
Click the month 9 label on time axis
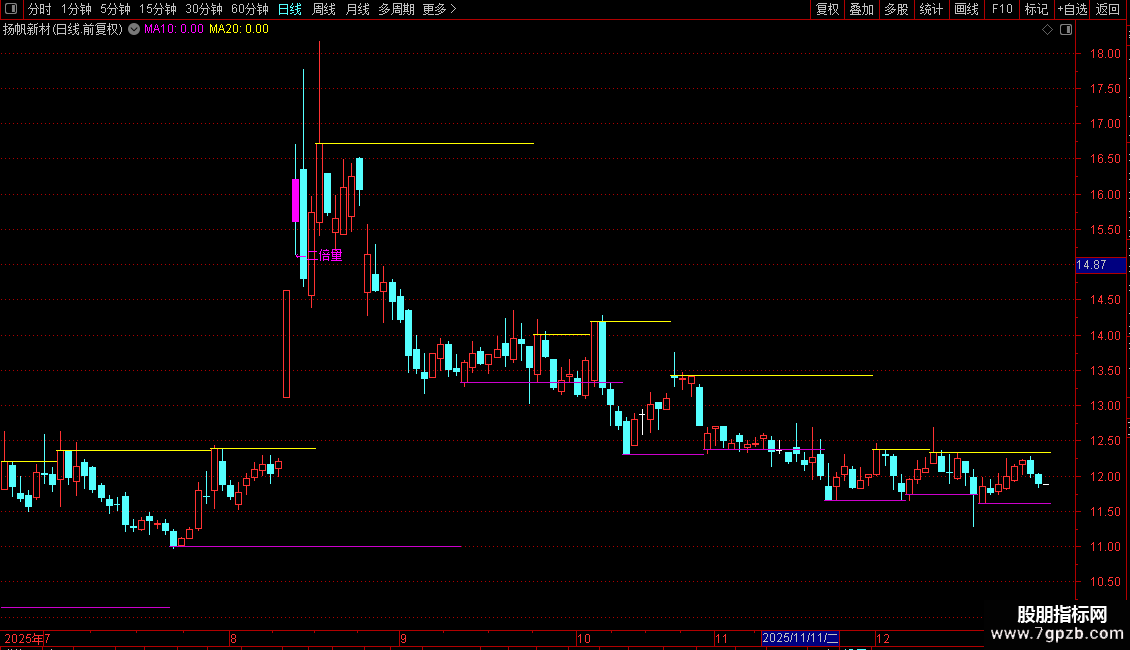point(404,638)
